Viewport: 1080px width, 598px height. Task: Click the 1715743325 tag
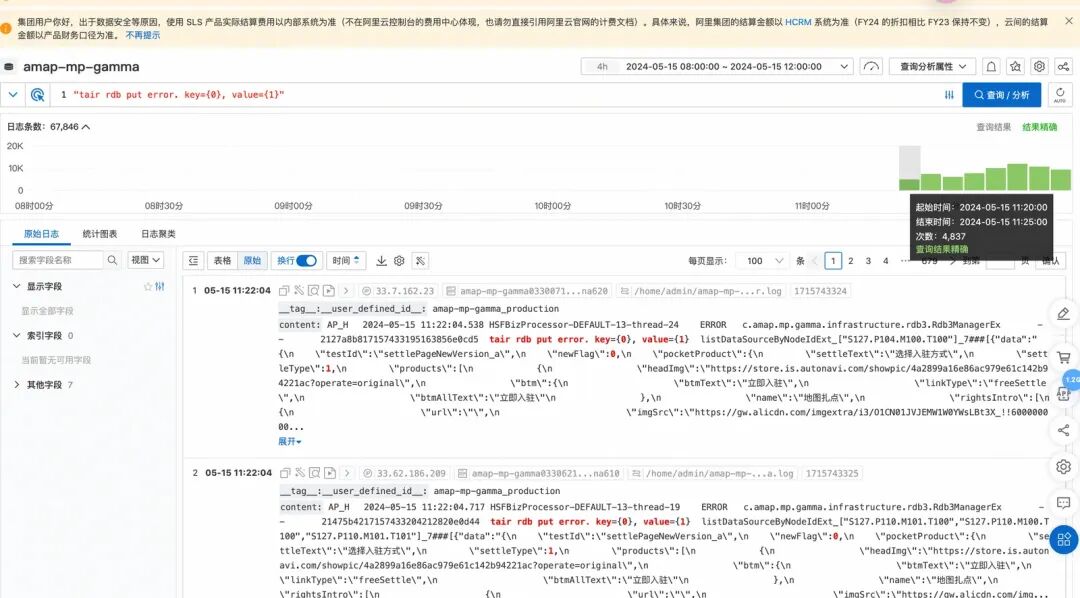[832, 473]
